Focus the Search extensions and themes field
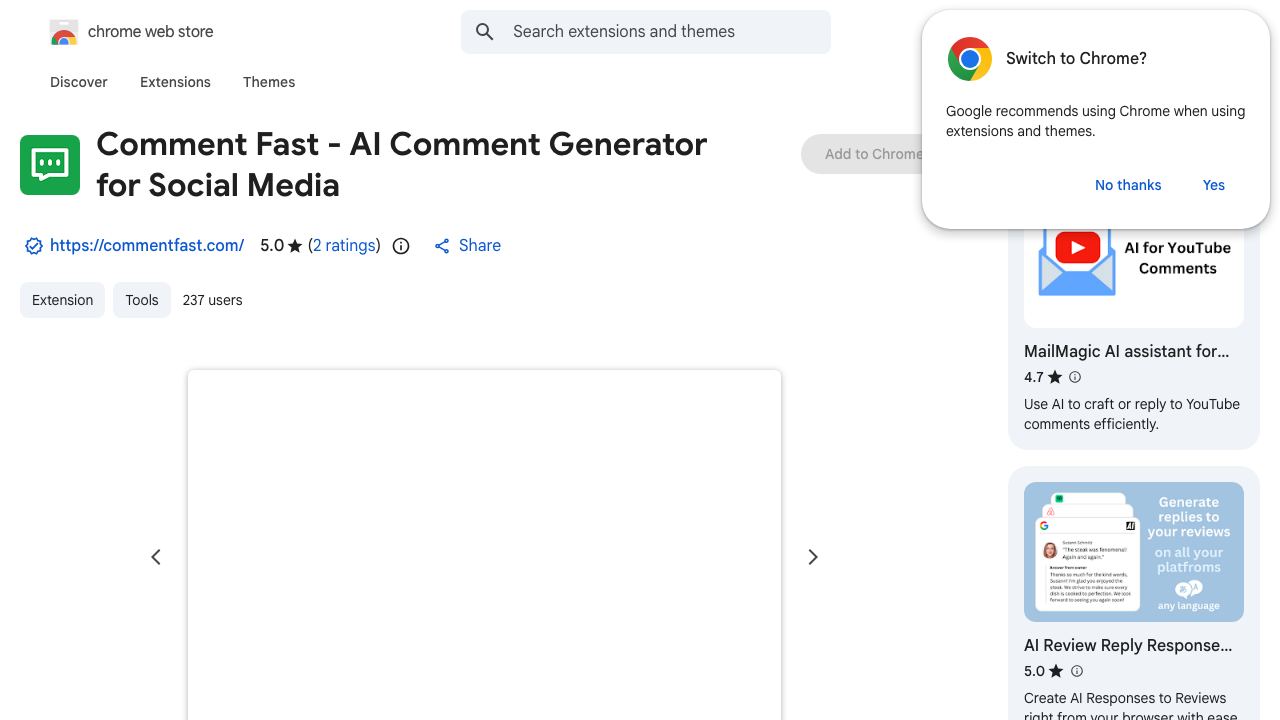The image size is (1280, 720). [646, 32]
